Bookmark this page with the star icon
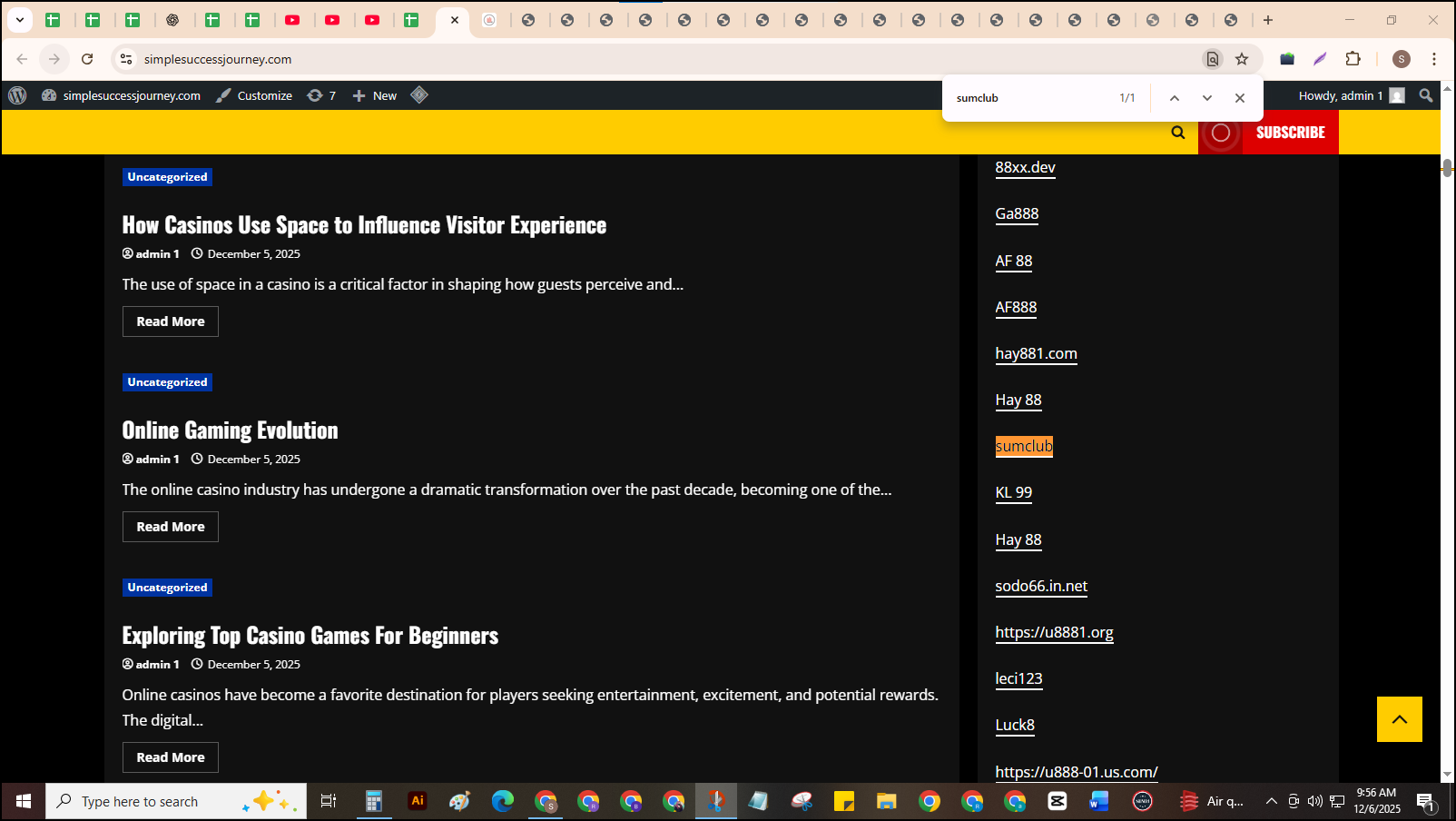1456x821 pixels. pos(1242,59)
